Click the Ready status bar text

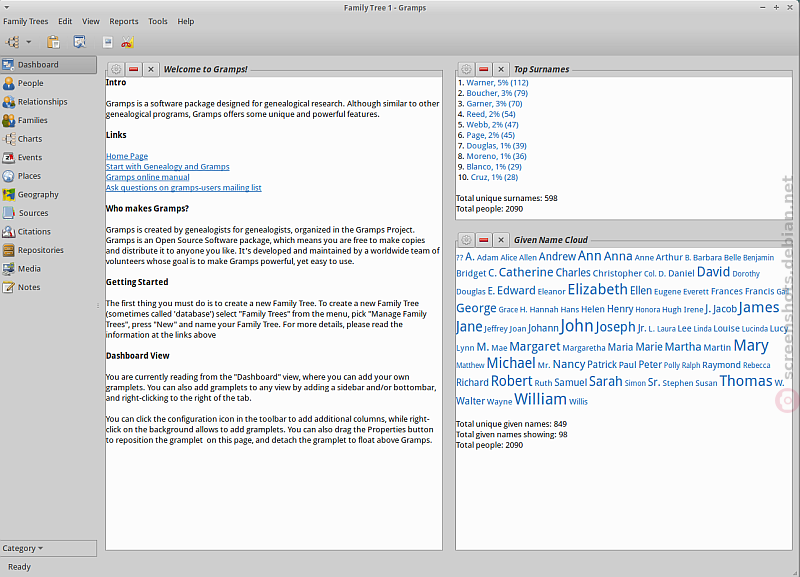click(x=19, y=567)
